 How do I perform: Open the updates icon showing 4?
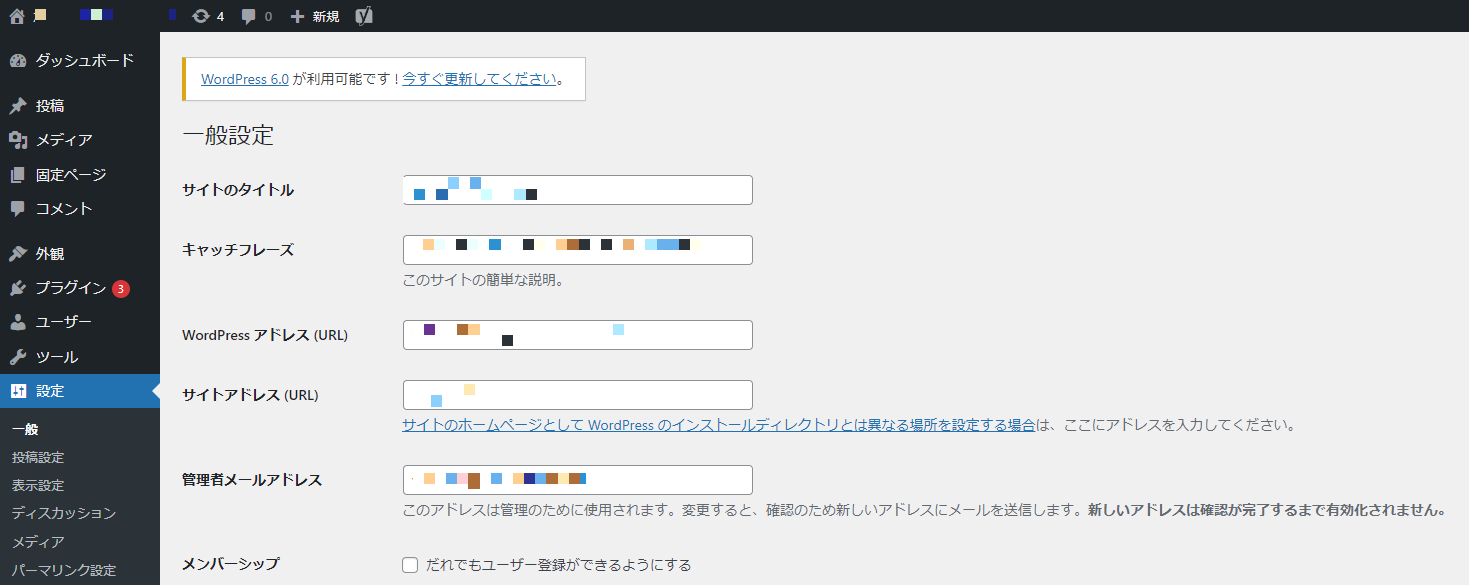(201, 16)
